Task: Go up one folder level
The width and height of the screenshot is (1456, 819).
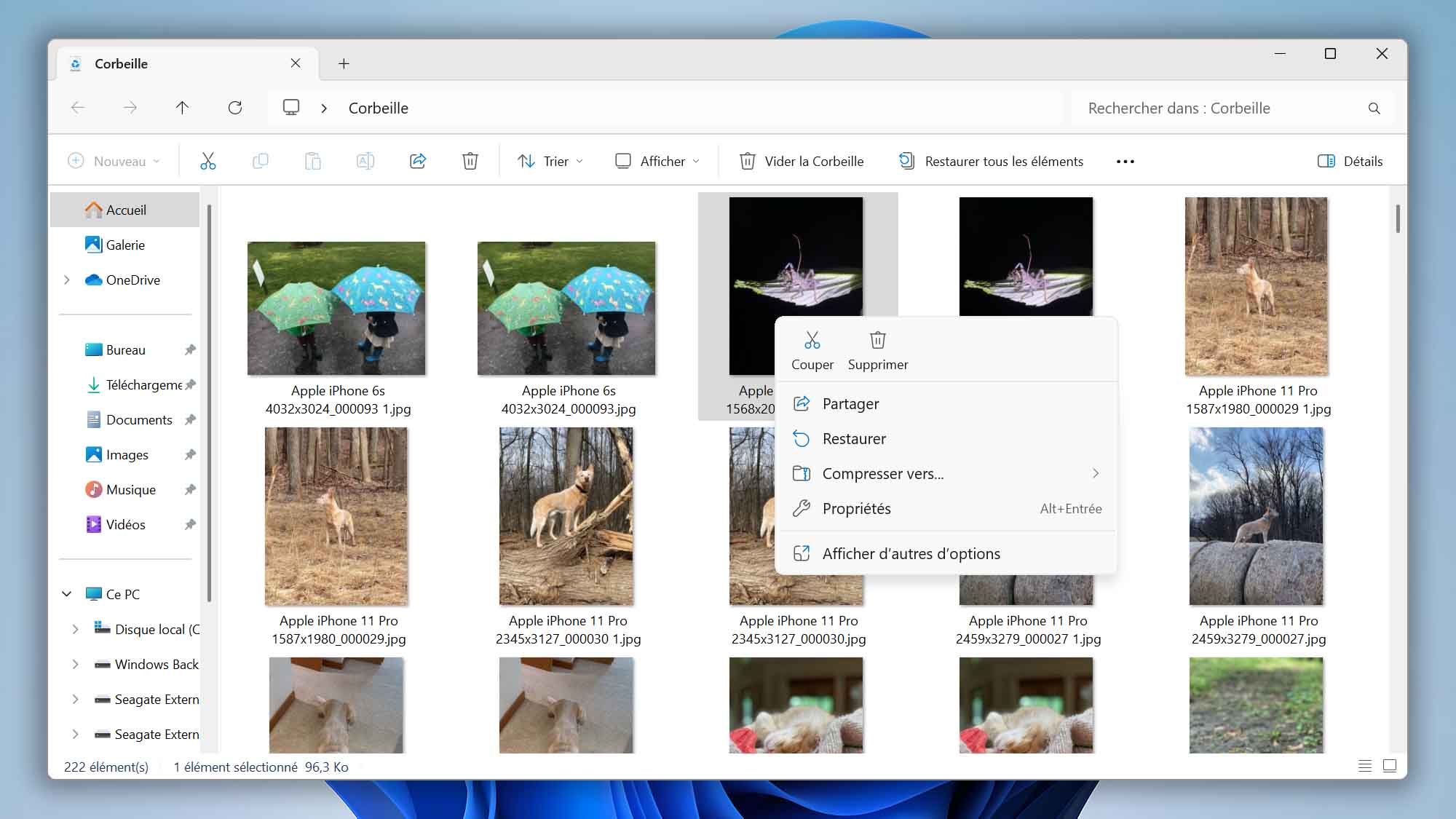Action: [x=182, y=108]
